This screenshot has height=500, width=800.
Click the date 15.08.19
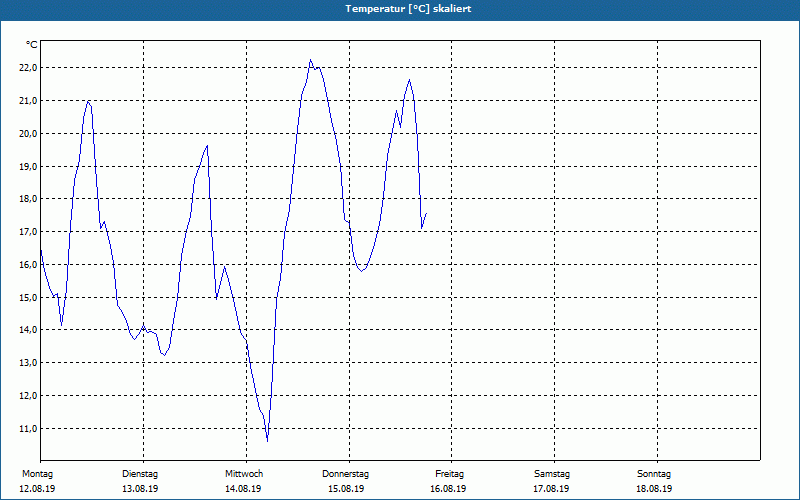coord(346,489)
